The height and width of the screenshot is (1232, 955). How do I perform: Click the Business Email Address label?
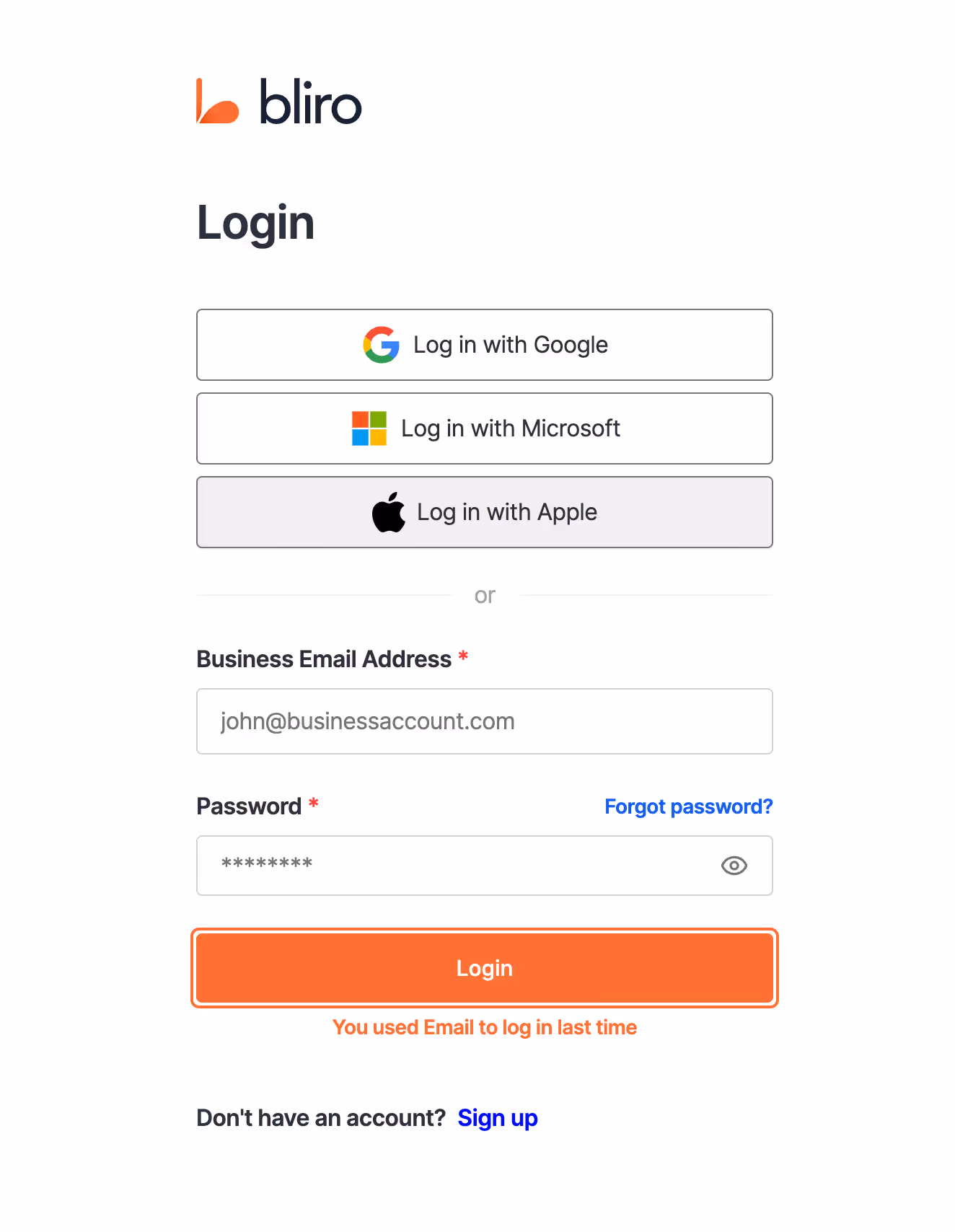[324, 659]
